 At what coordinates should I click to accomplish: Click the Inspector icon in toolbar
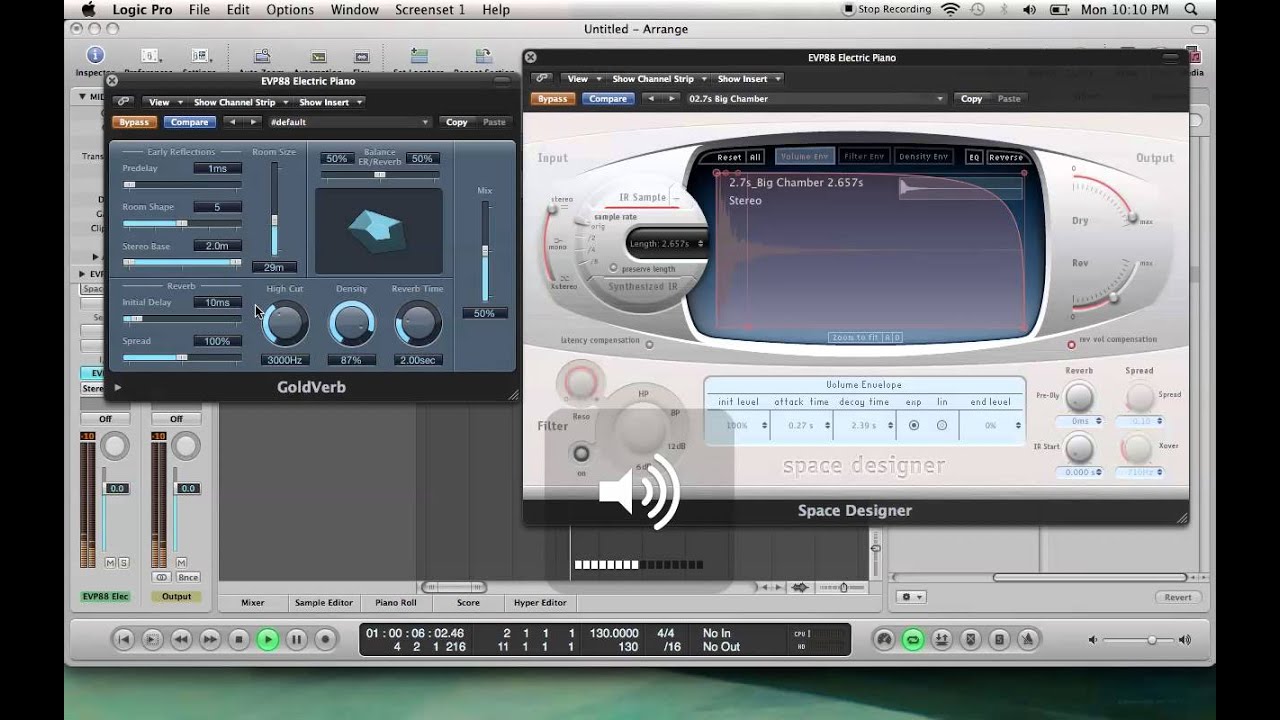(95, 56)
